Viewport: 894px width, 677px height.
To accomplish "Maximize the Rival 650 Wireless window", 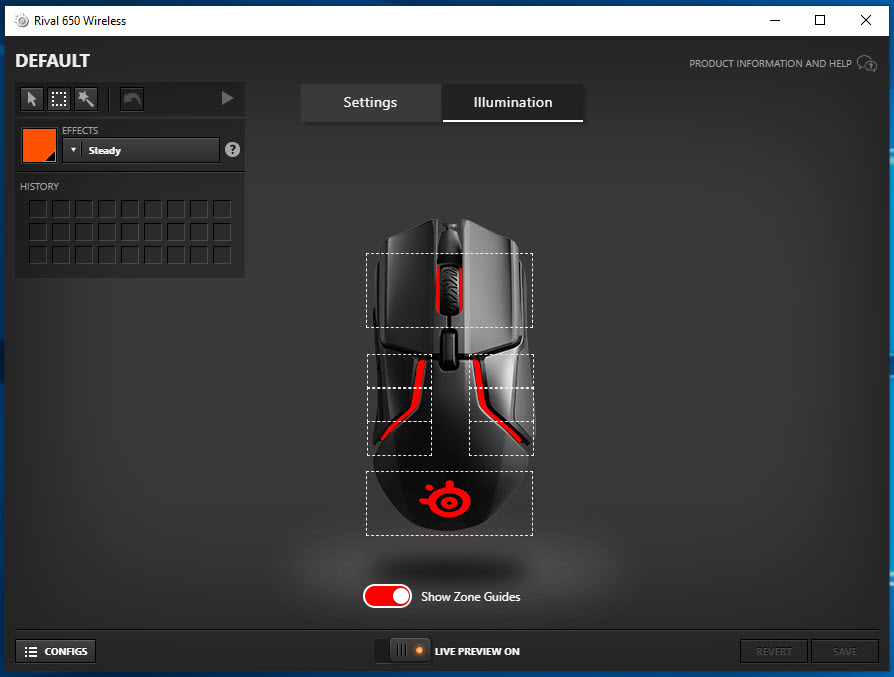I will (x=820, y=21).
